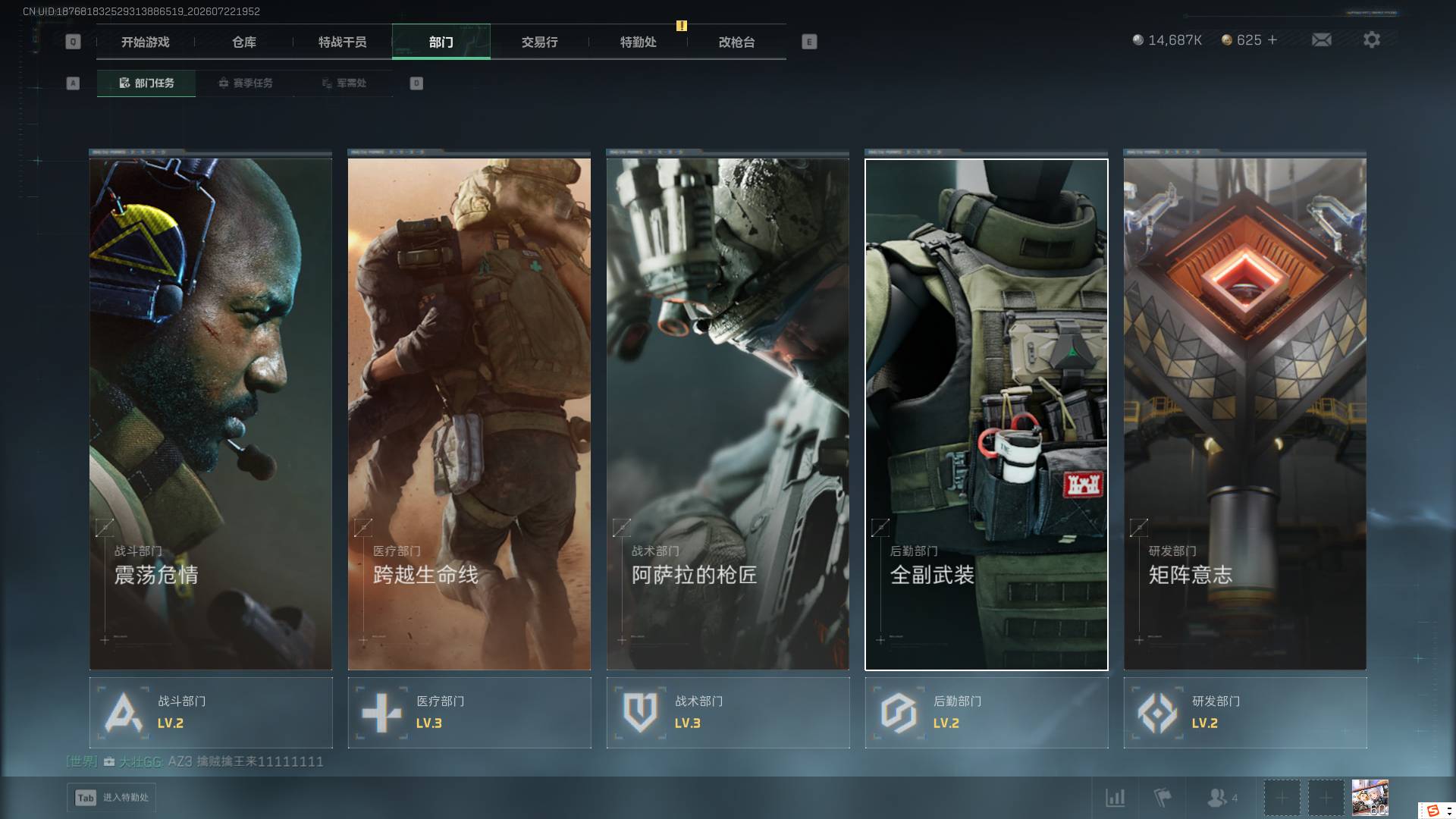Click the tactical department shield emblem icon
Screen dimensions: 1456x819
pyautogui.click(x=640, y=713)
